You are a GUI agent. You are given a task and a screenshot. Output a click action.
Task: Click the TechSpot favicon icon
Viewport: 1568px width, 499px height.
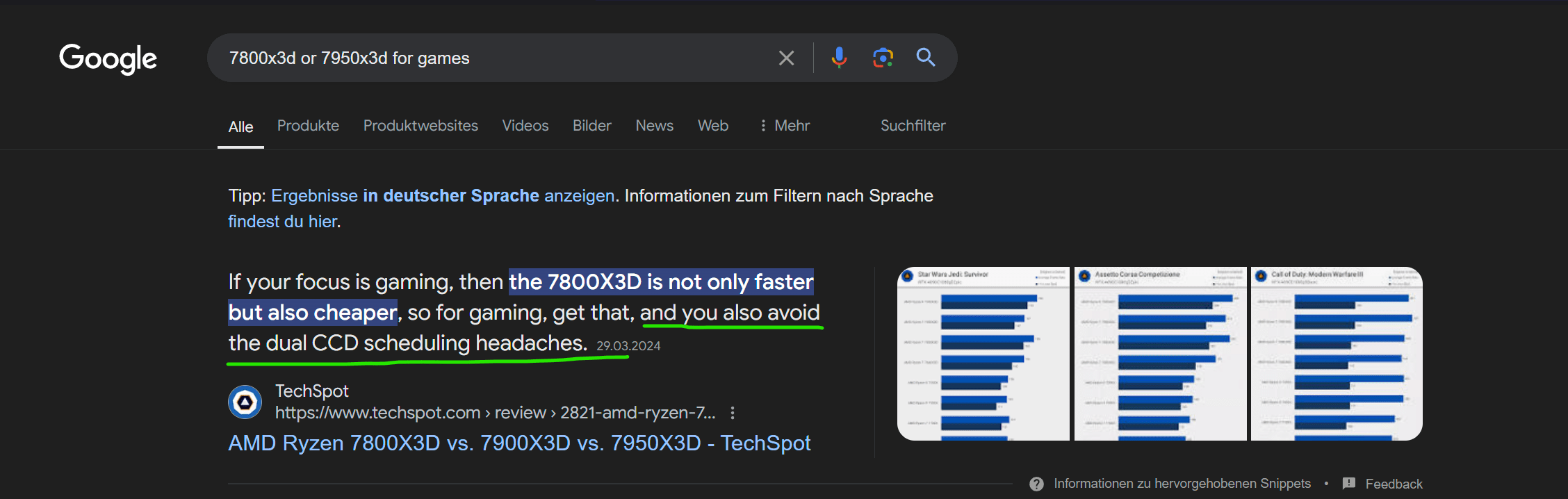(x=245, y=402)
